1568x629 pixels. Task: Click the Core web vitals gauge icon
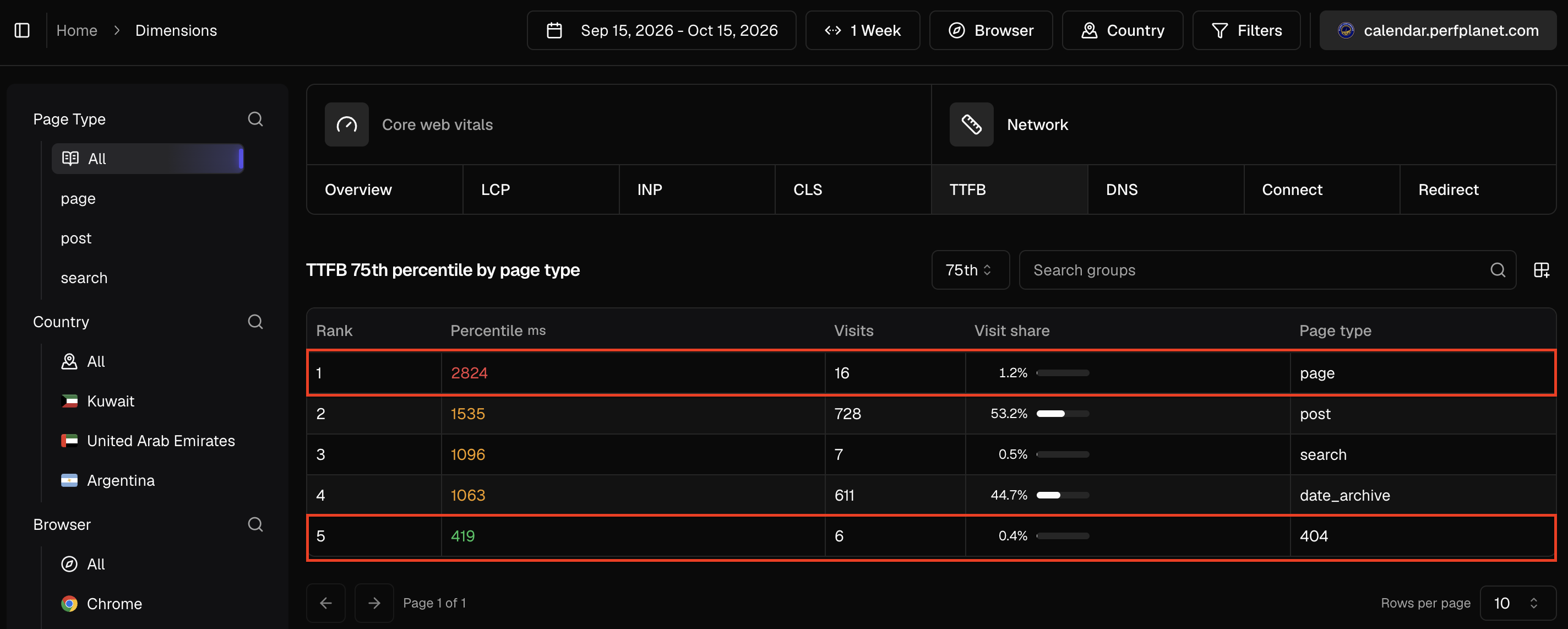pyautogui.click(x=346, y=124)
